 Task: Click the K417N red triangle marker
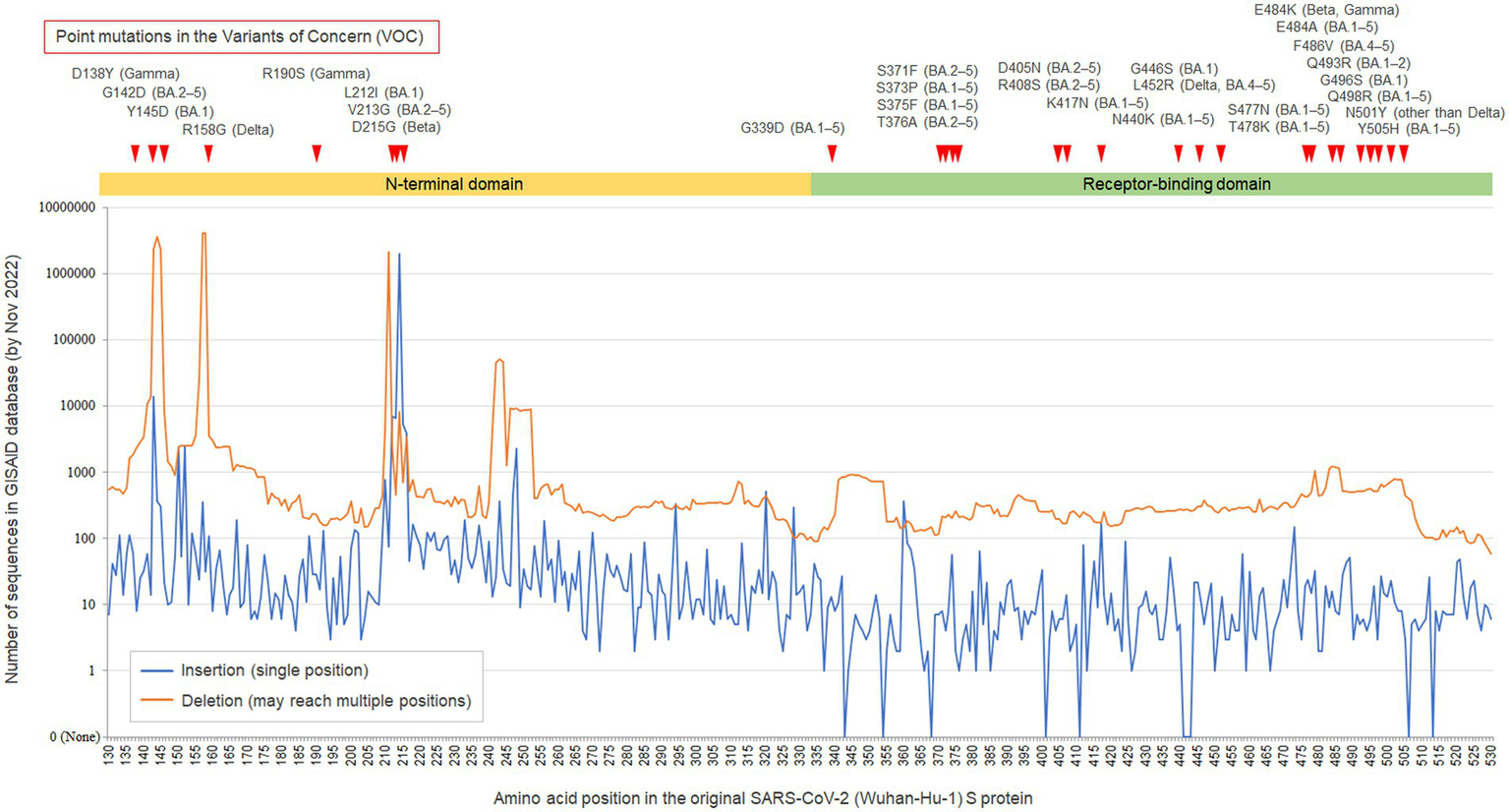click(1102, 152)
